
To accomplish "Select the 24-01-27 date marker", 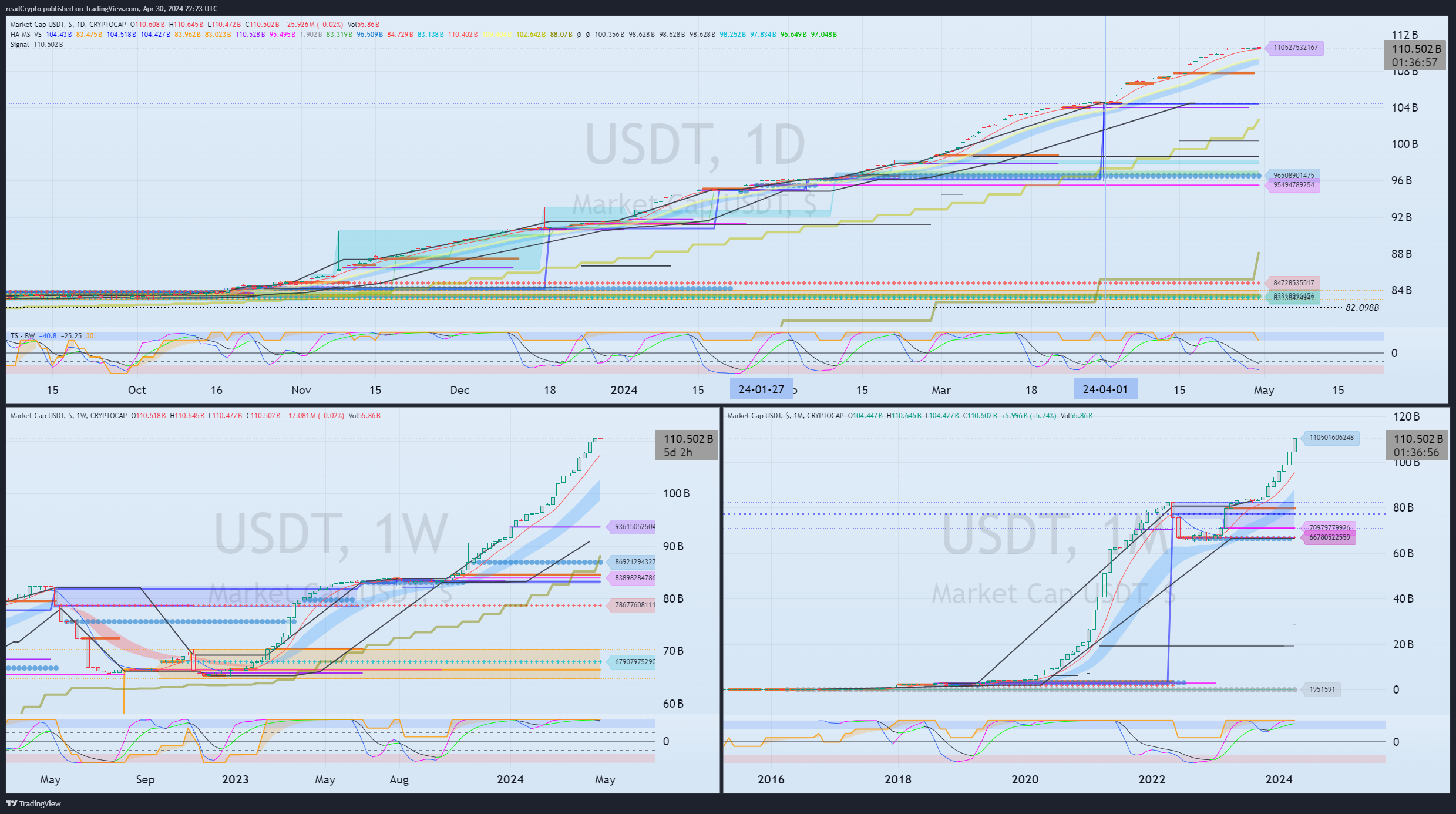I will [761, 389].
